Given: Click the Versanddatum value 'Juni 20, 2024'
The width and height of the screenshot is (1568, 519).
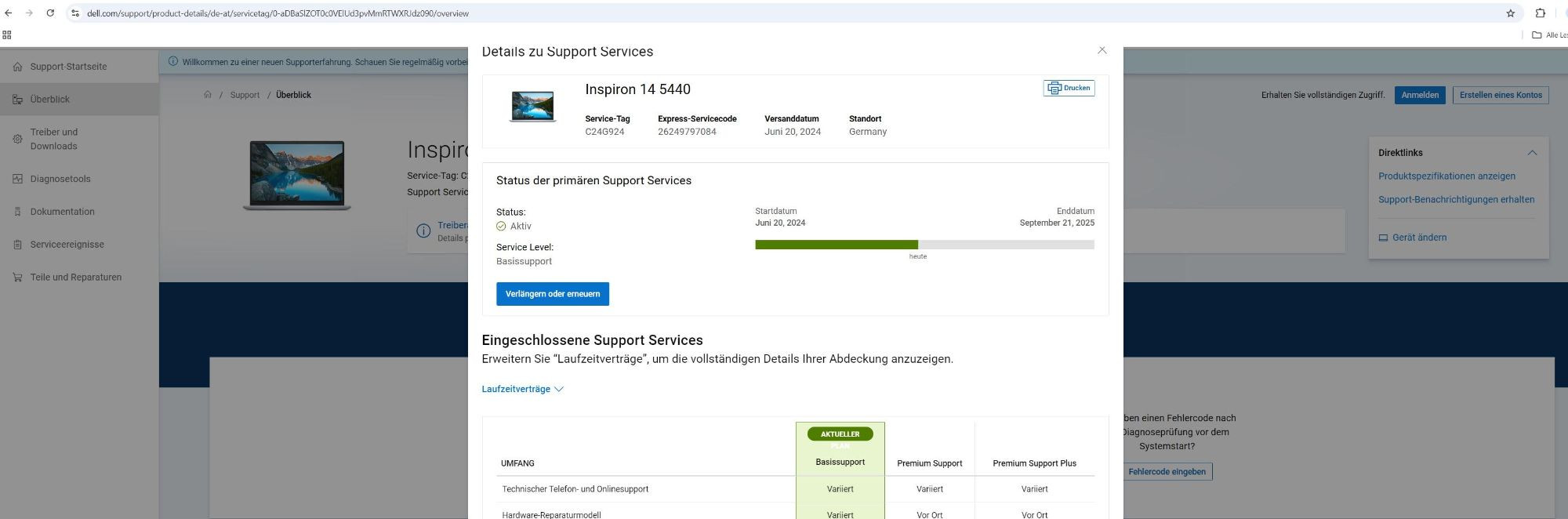Looking at the screenshot, I should [x=793, y=132].
